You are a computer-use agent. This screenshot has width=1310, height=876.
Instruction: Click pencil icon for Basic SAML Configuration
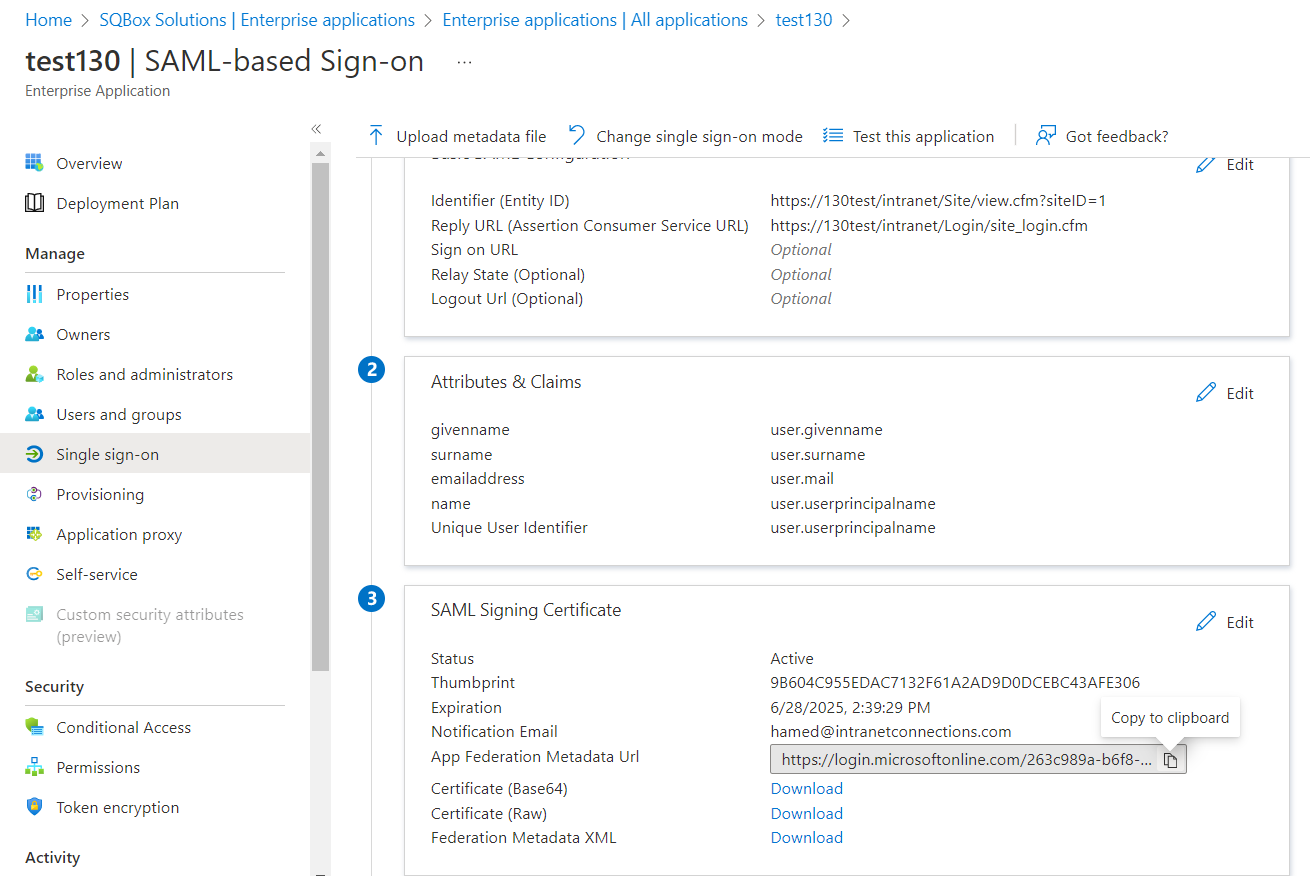pos(1206,164)
